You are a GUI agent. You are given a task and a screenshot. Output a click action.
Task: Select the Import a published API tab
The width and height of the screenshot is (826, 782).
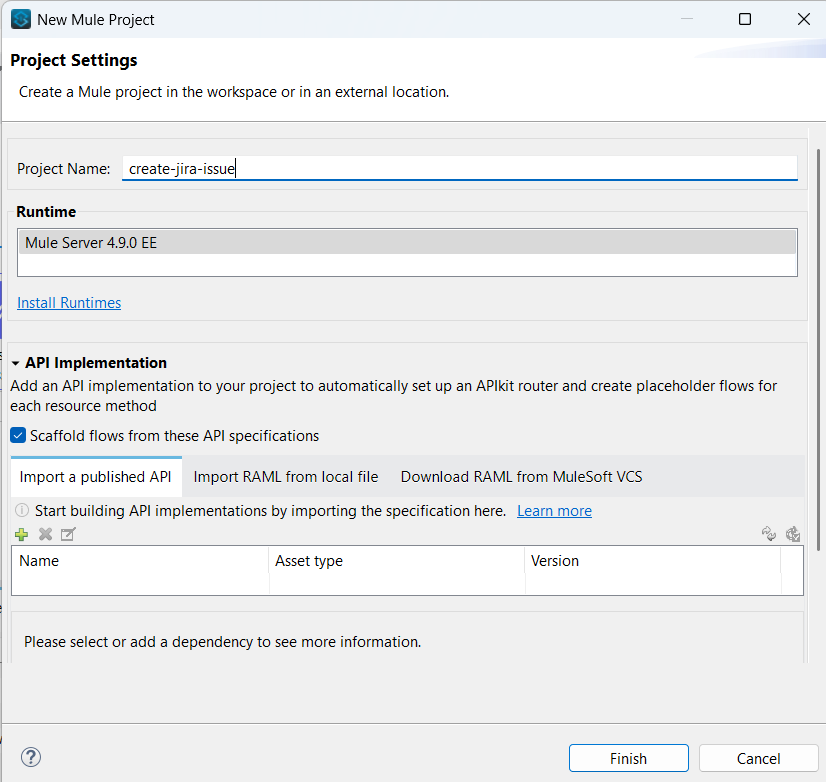click(x=95, y=477)
